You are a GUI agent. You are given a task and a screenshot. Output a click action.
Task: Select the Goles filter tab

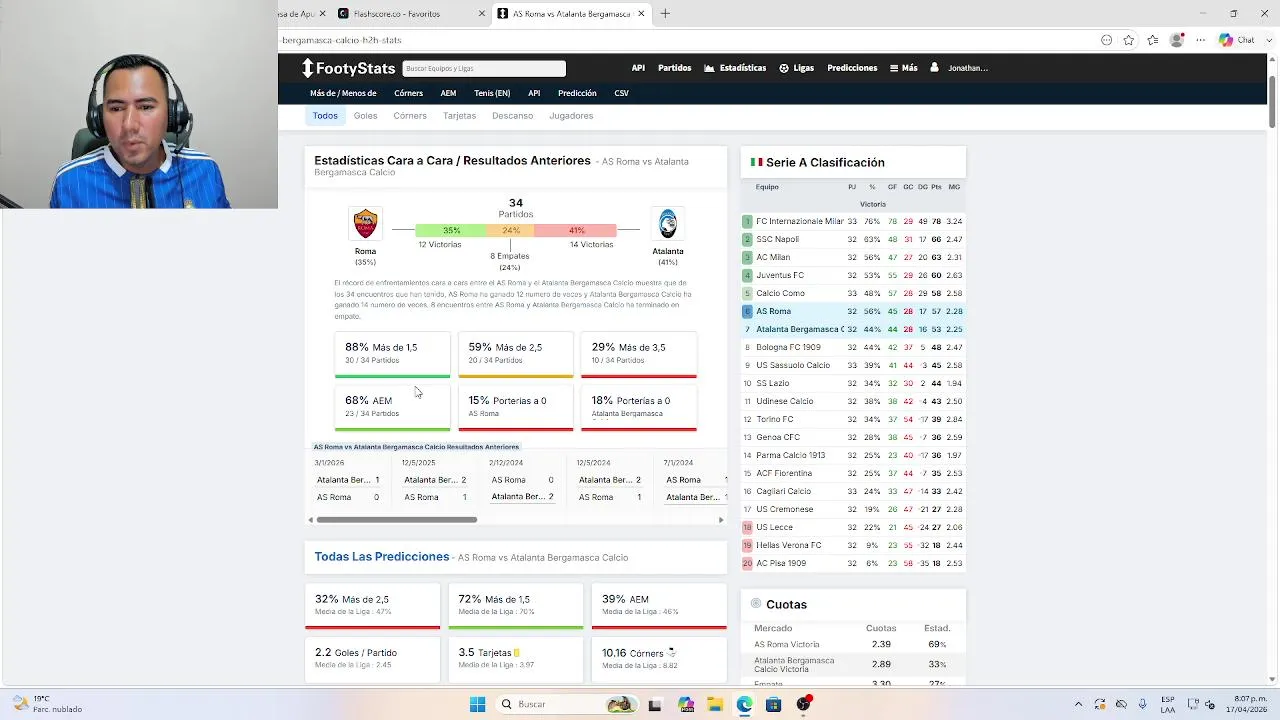pyautogui.click(x=365, y=116)
